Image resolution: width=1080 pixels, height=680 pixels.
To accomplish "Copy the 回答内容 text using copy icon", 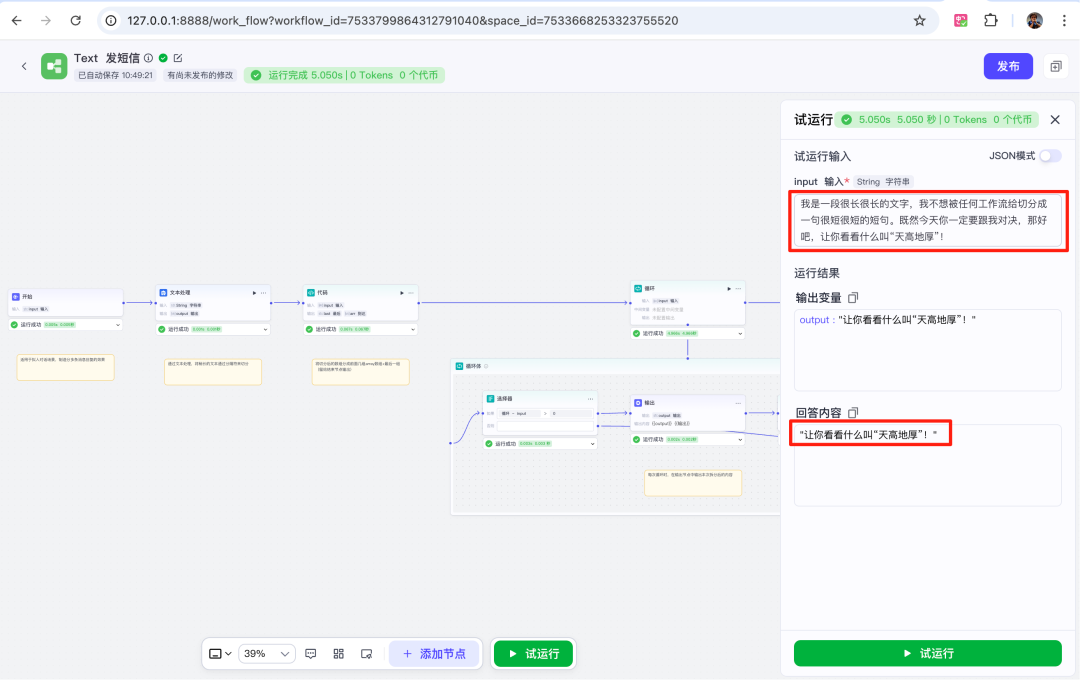I will click(853, 413).
